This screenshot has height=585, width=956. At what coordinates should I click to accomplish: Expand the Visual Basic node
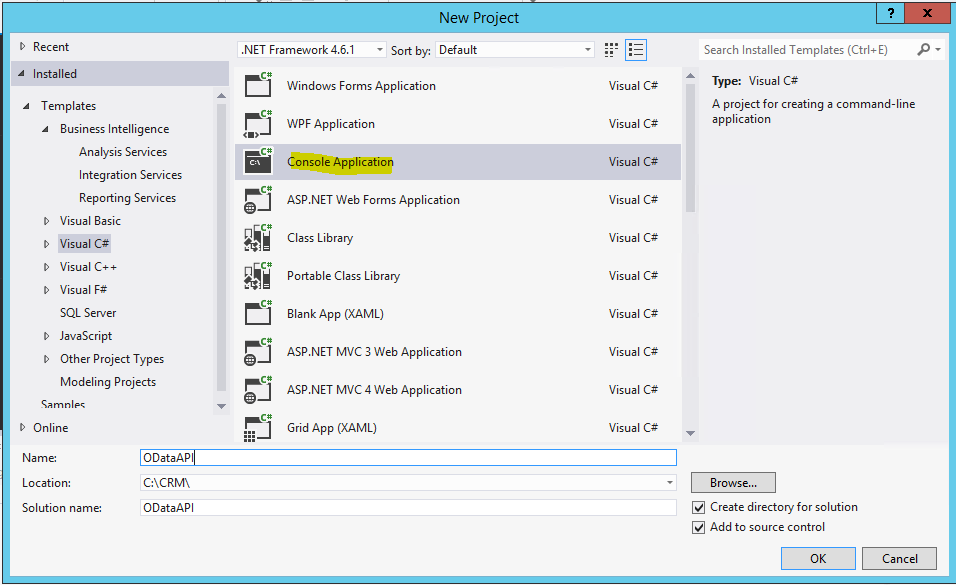point(46,221)
